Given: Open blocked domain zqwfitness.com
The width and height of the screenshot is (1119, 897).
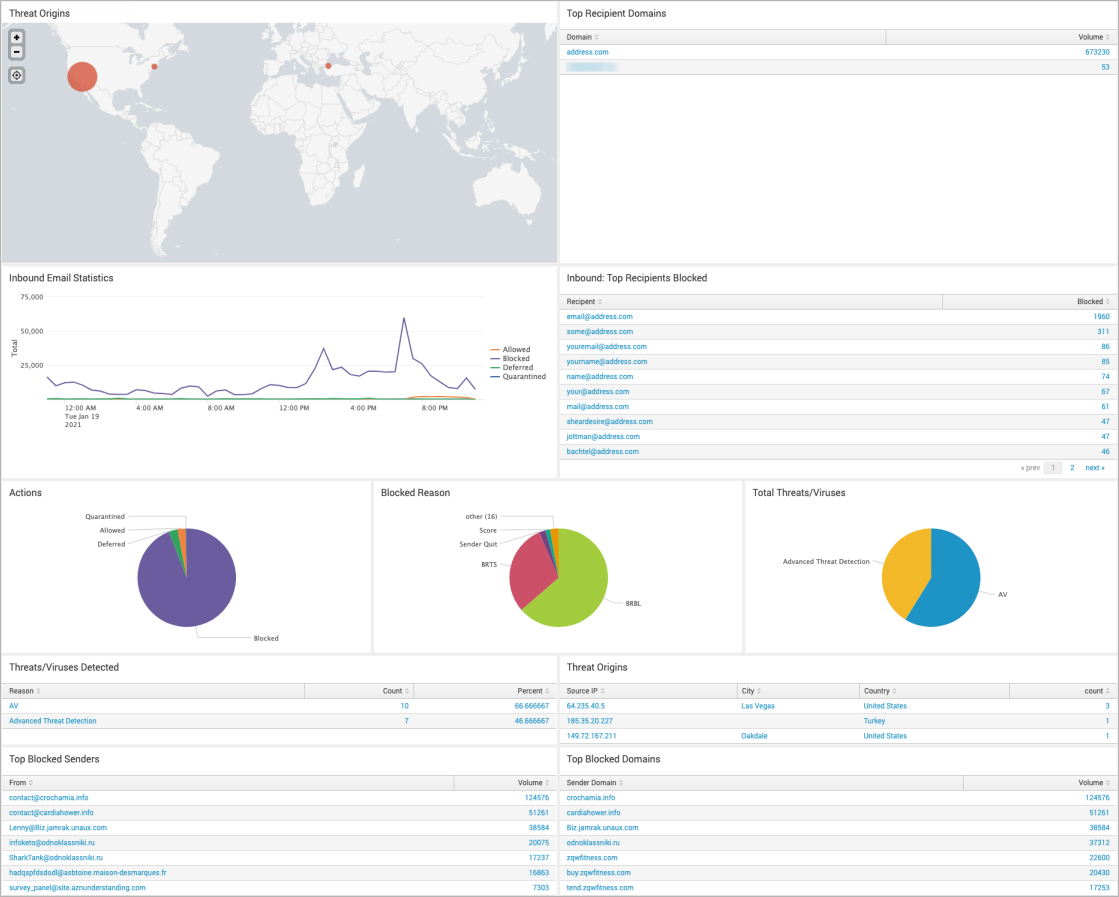Looking at the screenshot, I should (x=592, y=858).
